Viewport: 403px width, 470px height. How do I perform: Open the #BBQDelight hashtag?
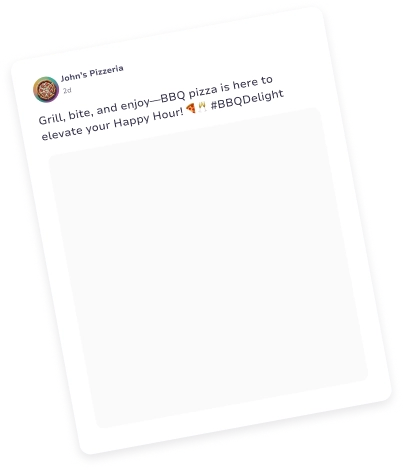247,99
